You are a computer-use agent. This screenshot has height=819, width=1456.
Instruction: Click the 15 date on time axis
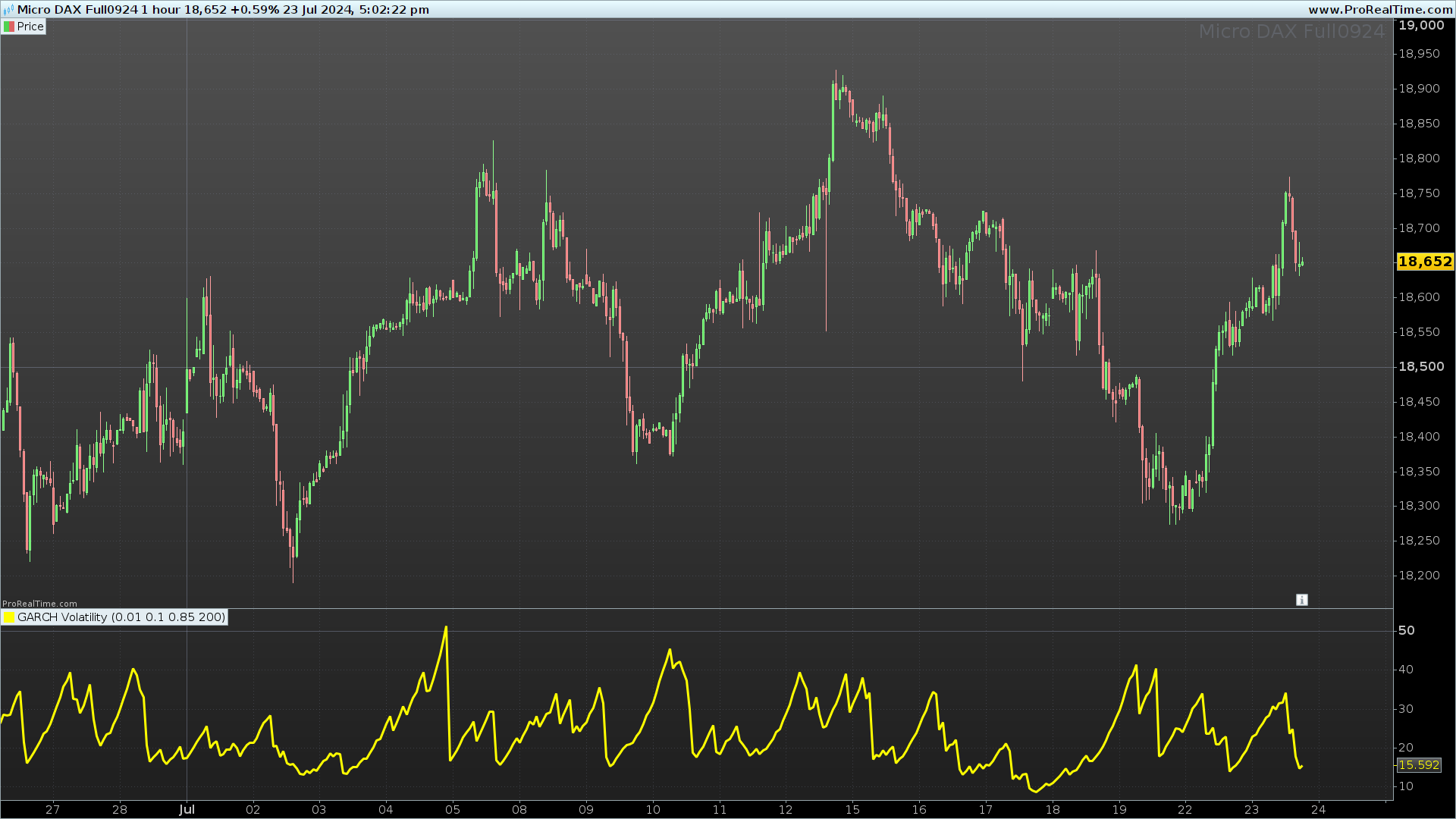[852, 809]
